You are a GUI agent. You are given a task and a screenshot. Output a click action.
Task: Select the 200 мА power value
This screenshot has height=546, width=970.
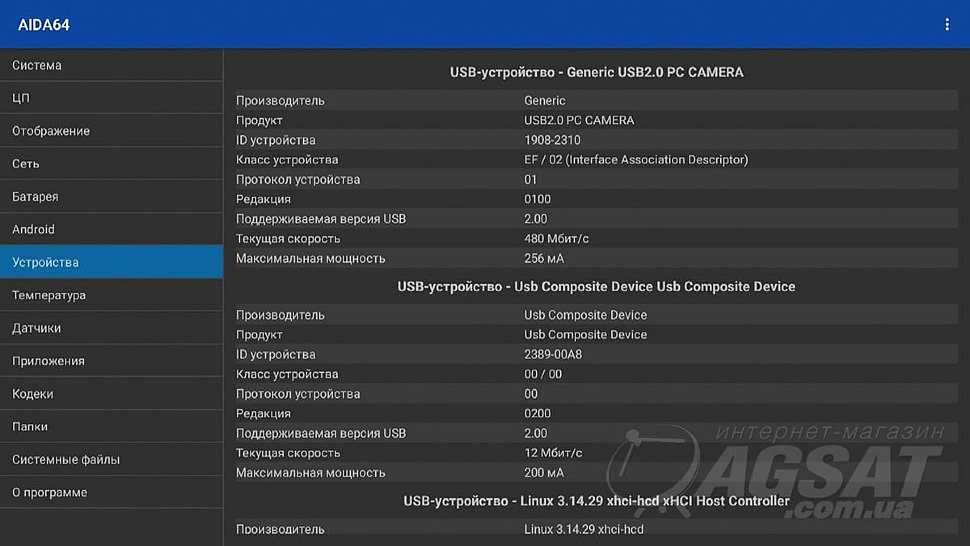(544, 472)
